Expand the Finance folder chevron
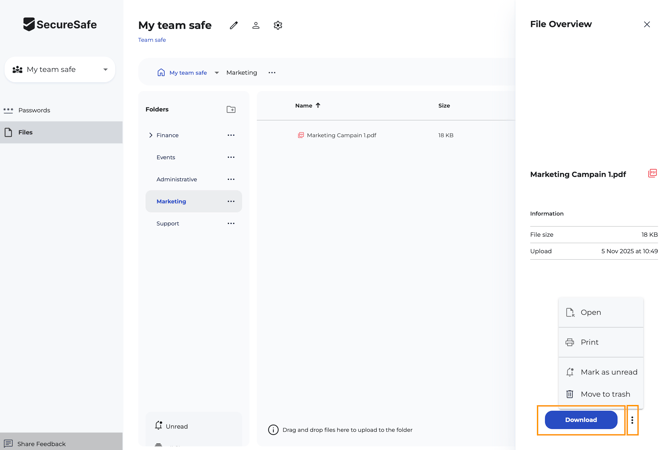The height and width of the screenshot is (450, 670). pyautogui.click(x=151, y=135)
